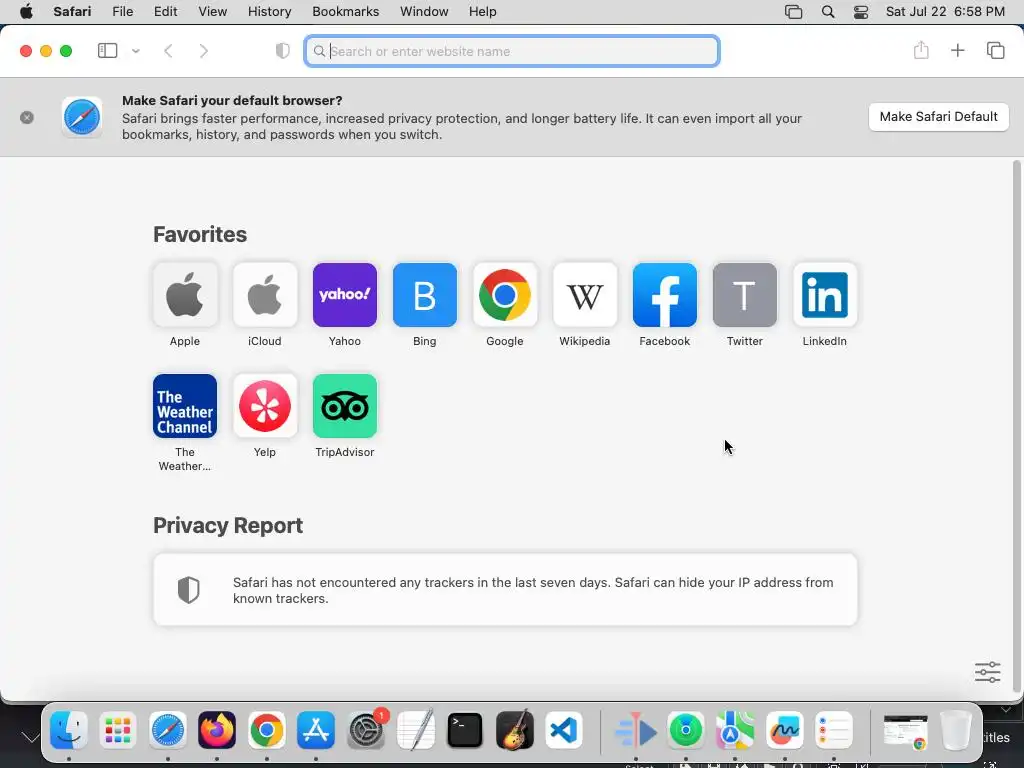Expand the sidebar tab group dropdown chevron
The width and height of the screenshot is (1024, 768).
pyautogui.click(x=135, y=51)
